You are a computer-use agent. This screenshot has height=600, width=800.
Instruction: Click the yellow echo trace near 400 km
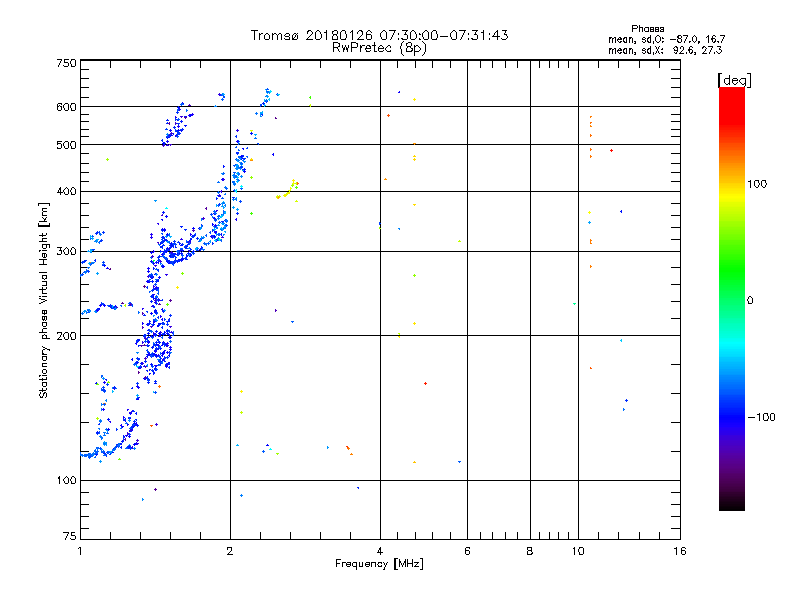(x=288, y=190)
